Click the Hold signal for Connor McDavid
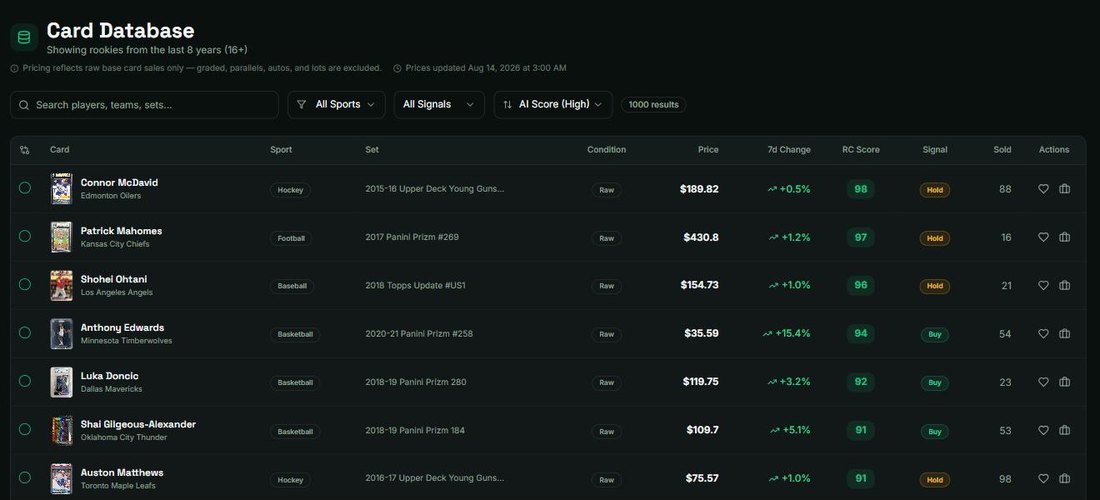The height and width of the screenshot is (500, 1100). coord(934,189)
